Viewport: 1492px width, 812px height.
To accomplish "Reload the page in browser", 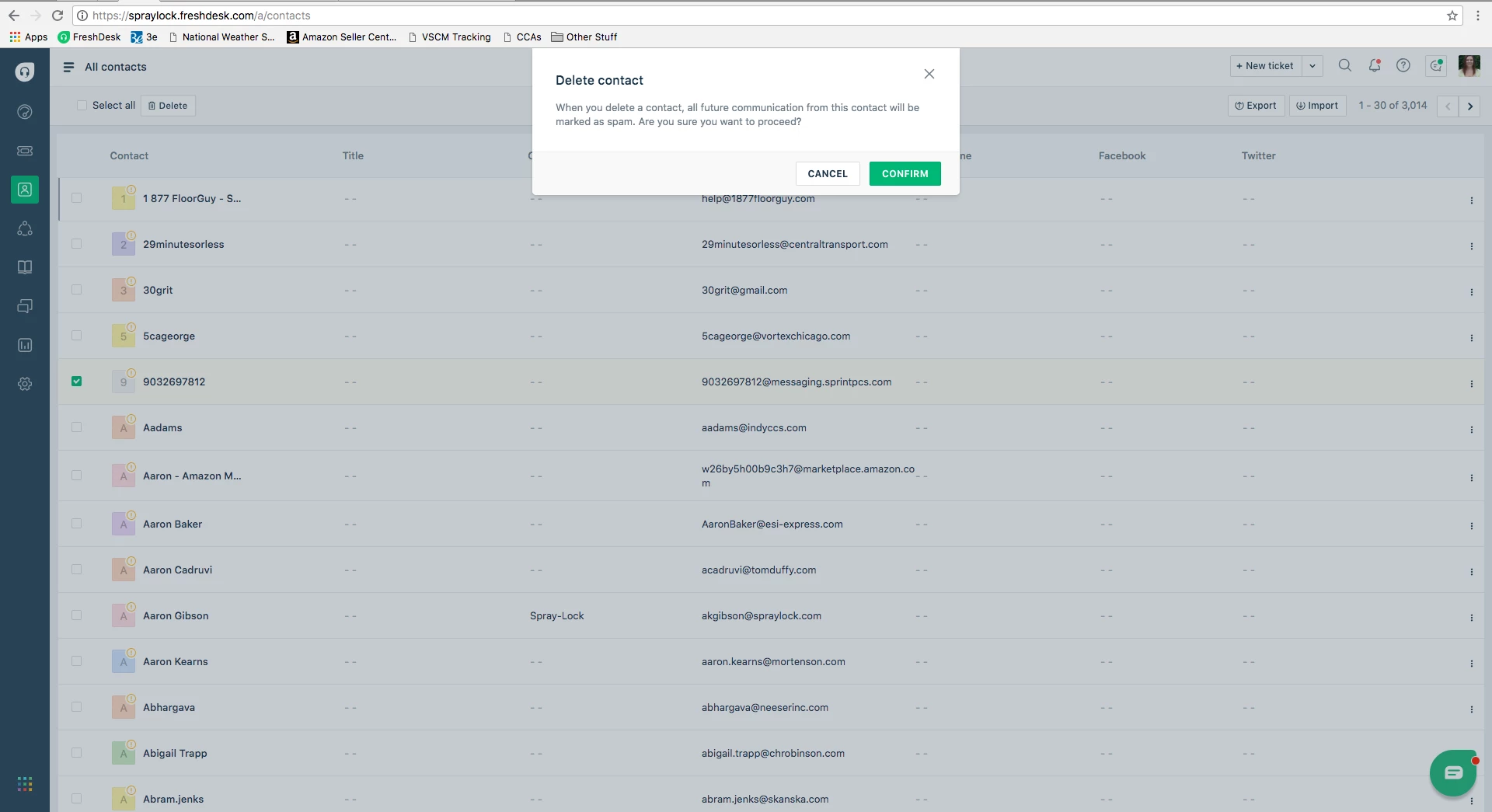I will tap(57, 16).
